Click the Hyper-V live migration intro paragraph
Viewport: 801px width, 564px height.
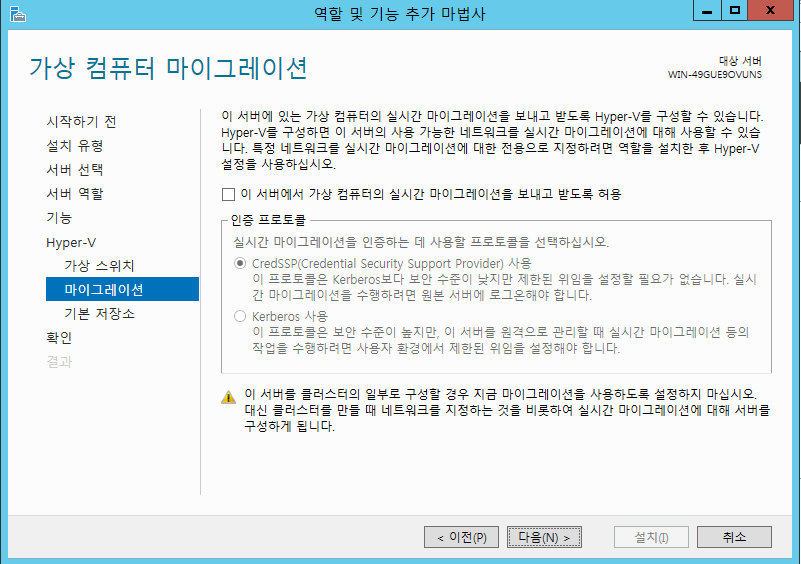[492, 140]
